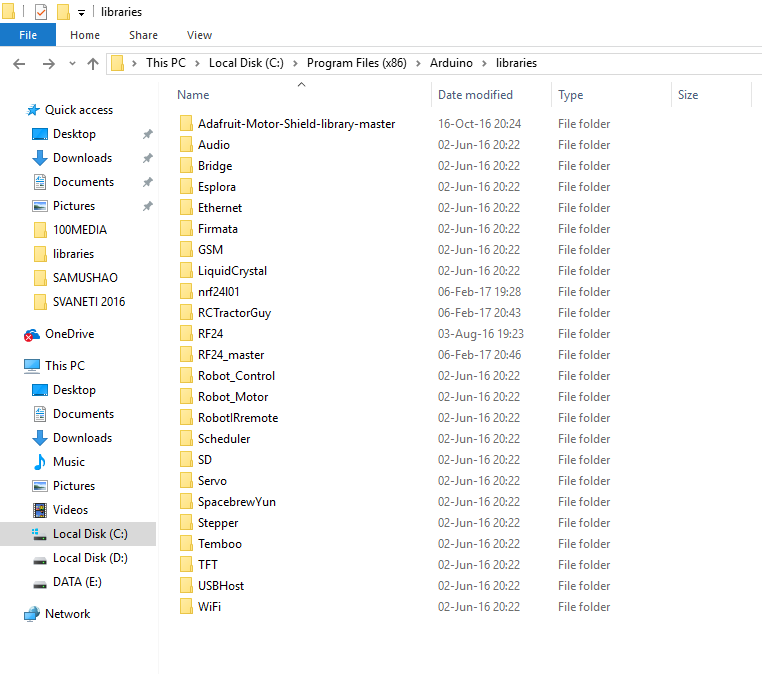Click the Robot_Motor folder icon
The image size is (762, 674).
pyautogui.click(x=186, y=397)
